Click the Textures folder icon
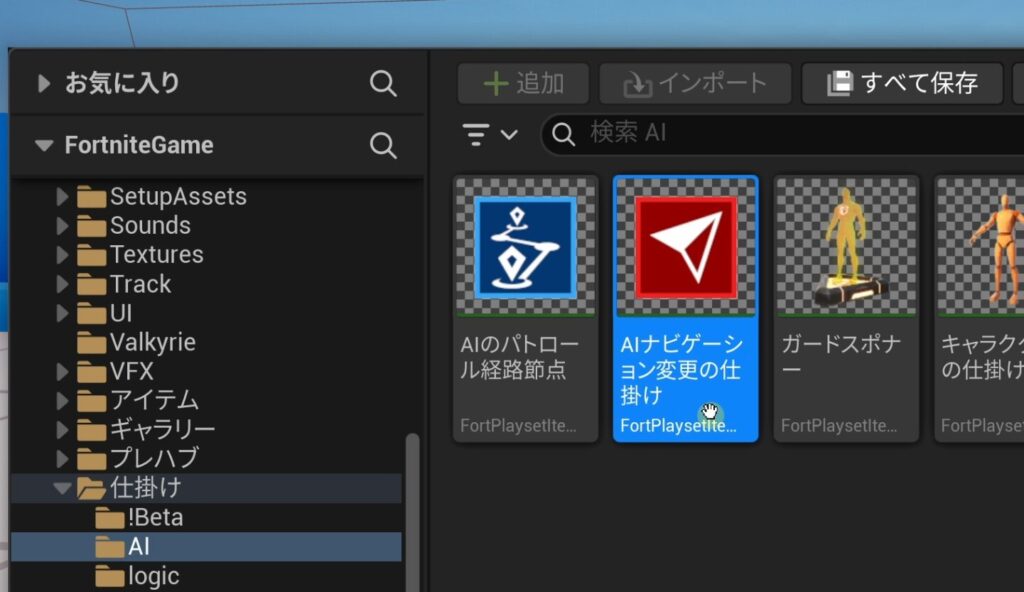This screenshot has width=1024, height=592. tap(92, 255)
